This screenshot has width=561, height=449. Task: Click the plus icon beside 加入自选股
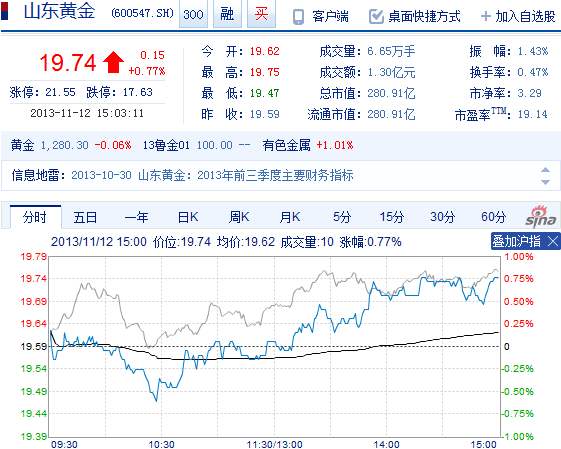(x=486, y=16)
